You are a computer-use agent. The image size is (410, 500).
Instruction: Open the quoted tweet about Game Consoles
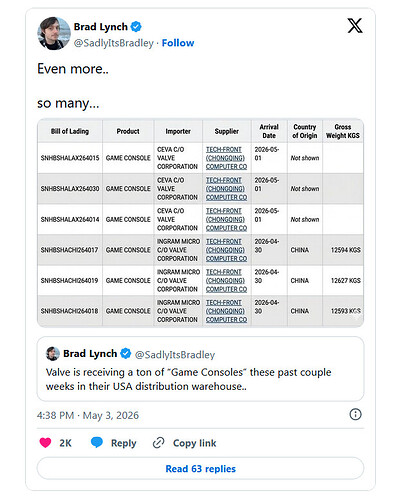coord(200,369)
